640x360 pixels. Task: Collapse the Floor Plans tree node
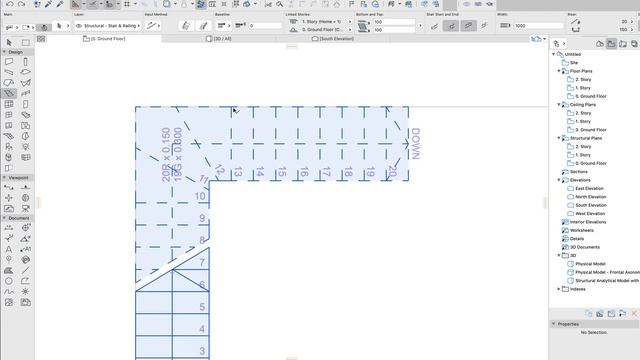559,71
